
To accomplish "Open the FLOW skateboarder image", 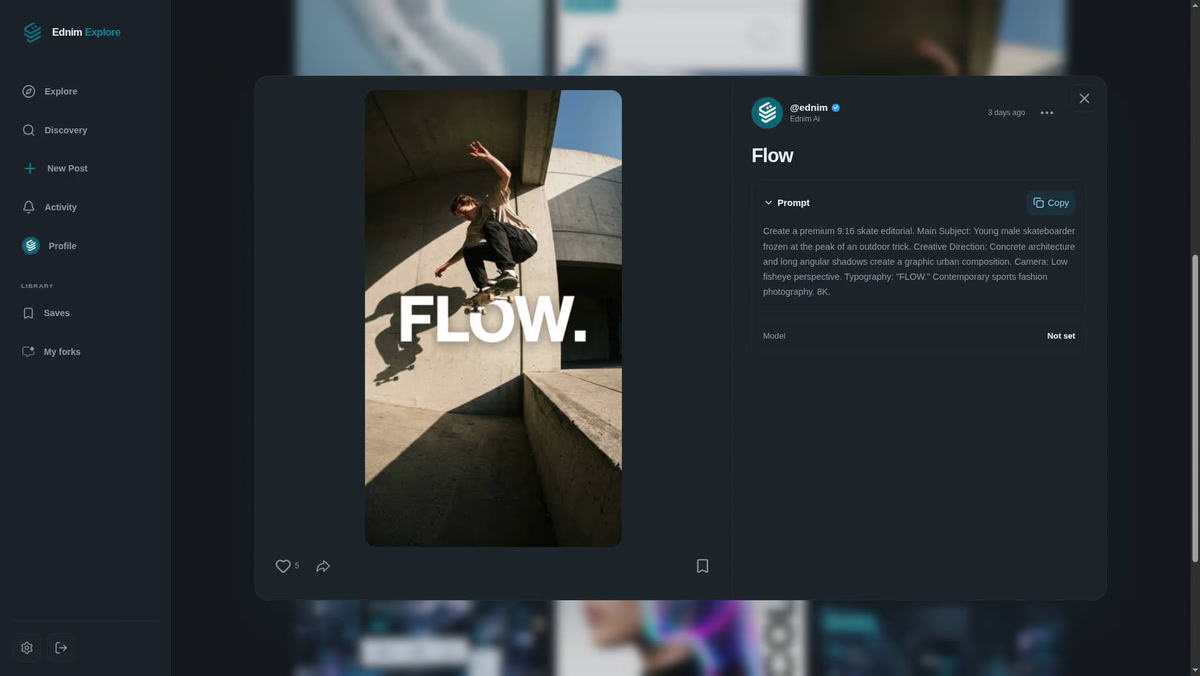I will [x=493, y=318].
